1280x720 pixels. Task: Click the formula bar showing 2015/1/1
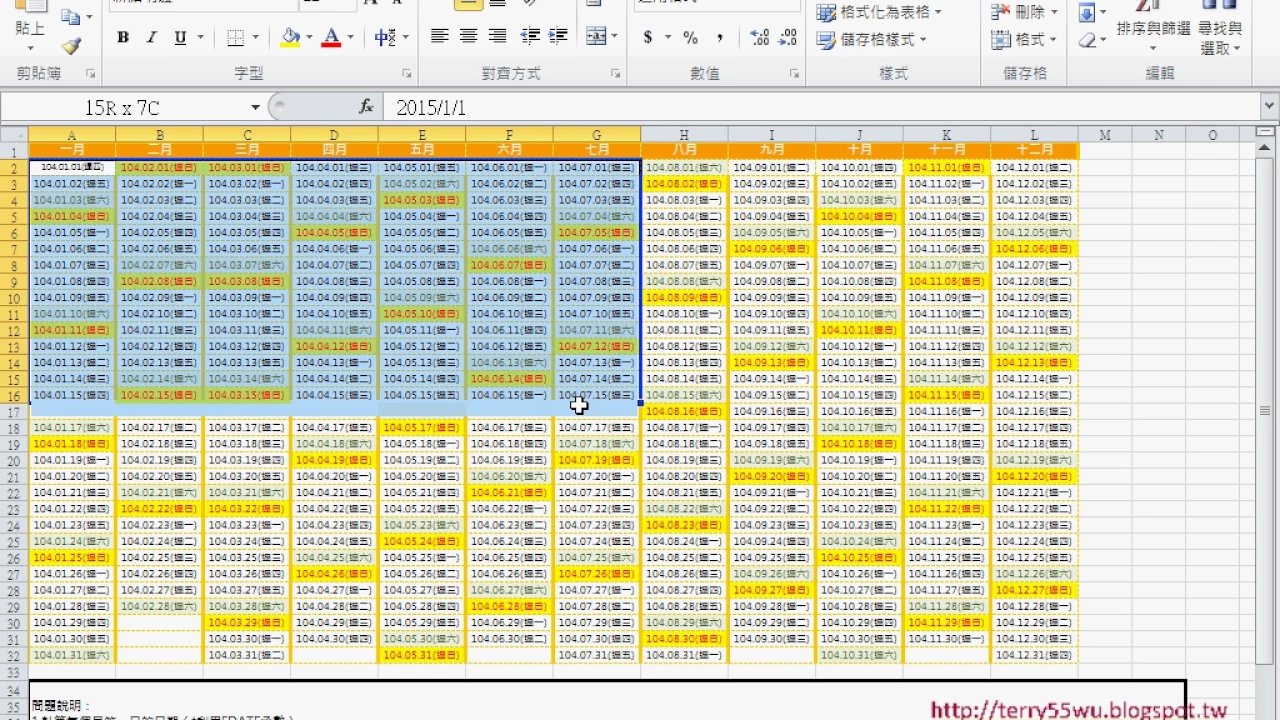tap(820, 107)
